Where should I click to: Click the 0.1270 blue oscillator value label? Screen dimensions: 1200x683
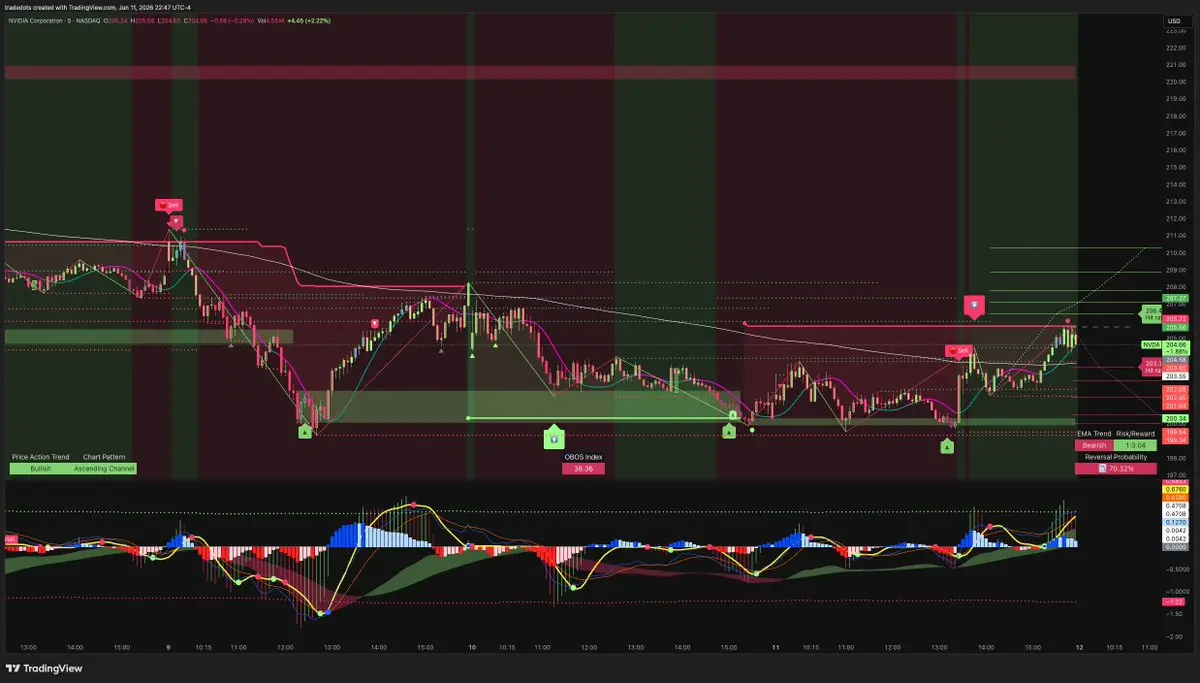click(x=1176, y=521)
